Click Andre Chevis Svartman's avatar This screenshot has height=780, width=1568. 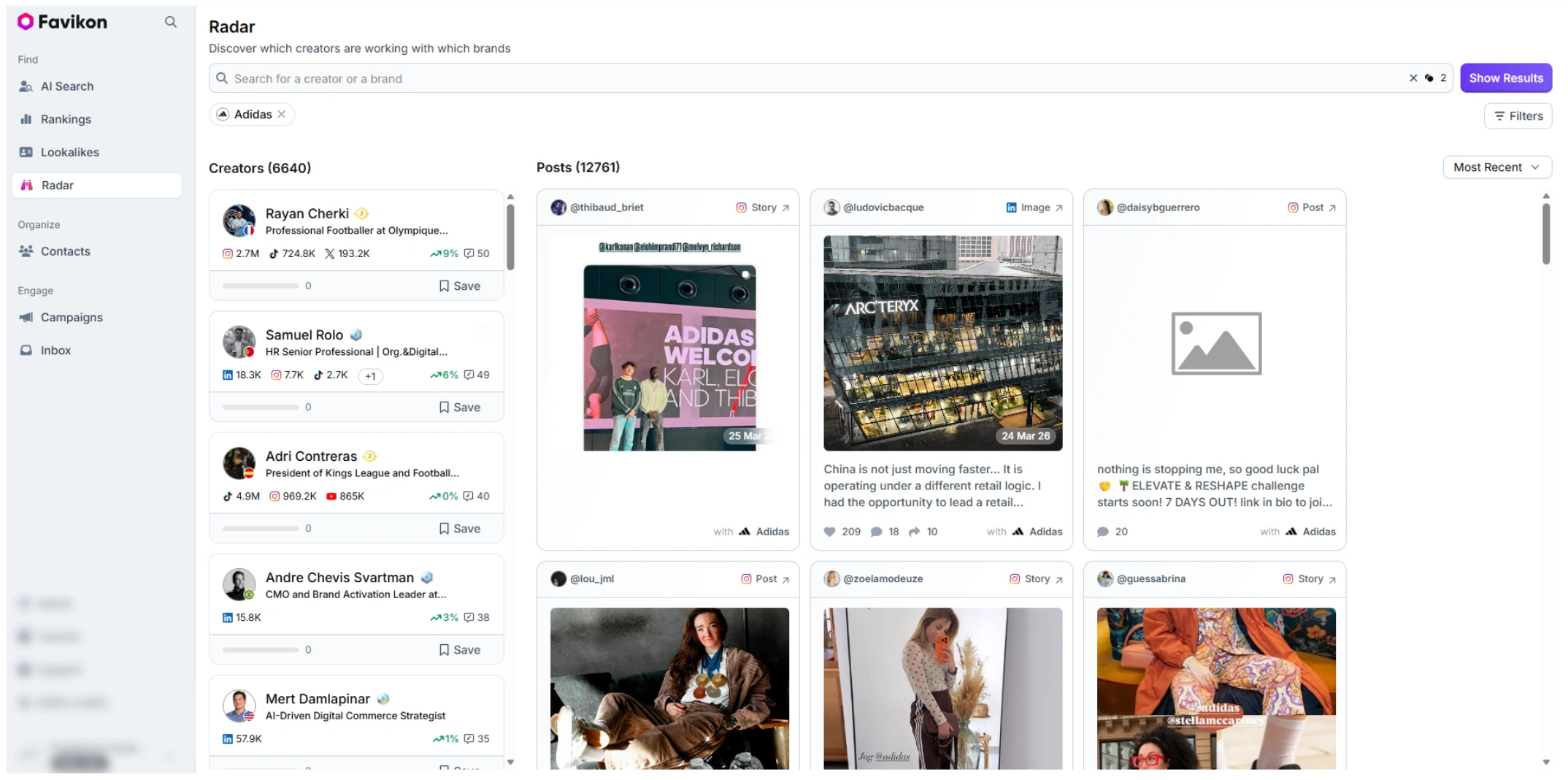pyautogui.click(x=239, y=584)
